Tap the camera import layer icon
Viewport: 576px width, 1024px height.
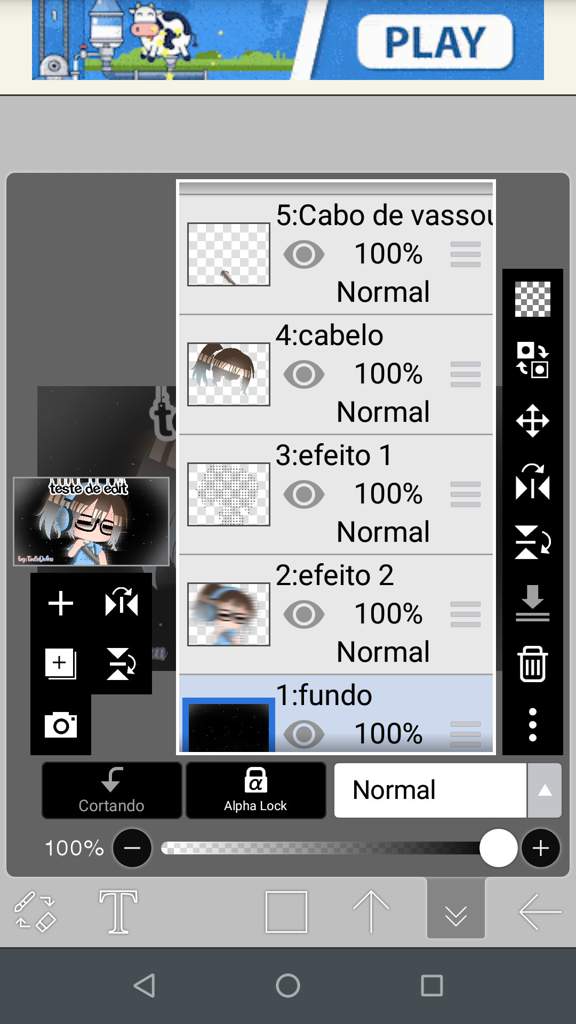[61, 725]
